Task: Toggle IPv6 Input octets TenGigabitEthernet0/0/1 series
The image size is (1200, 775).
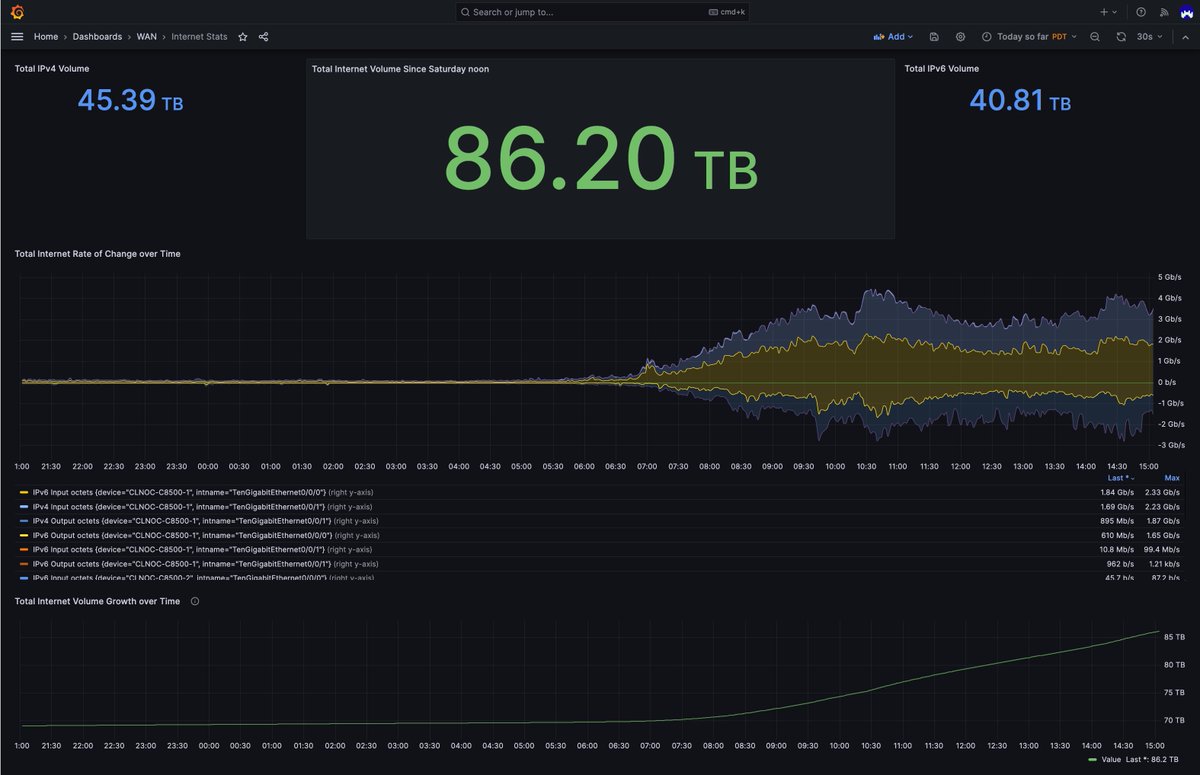Action: [179, 549]
